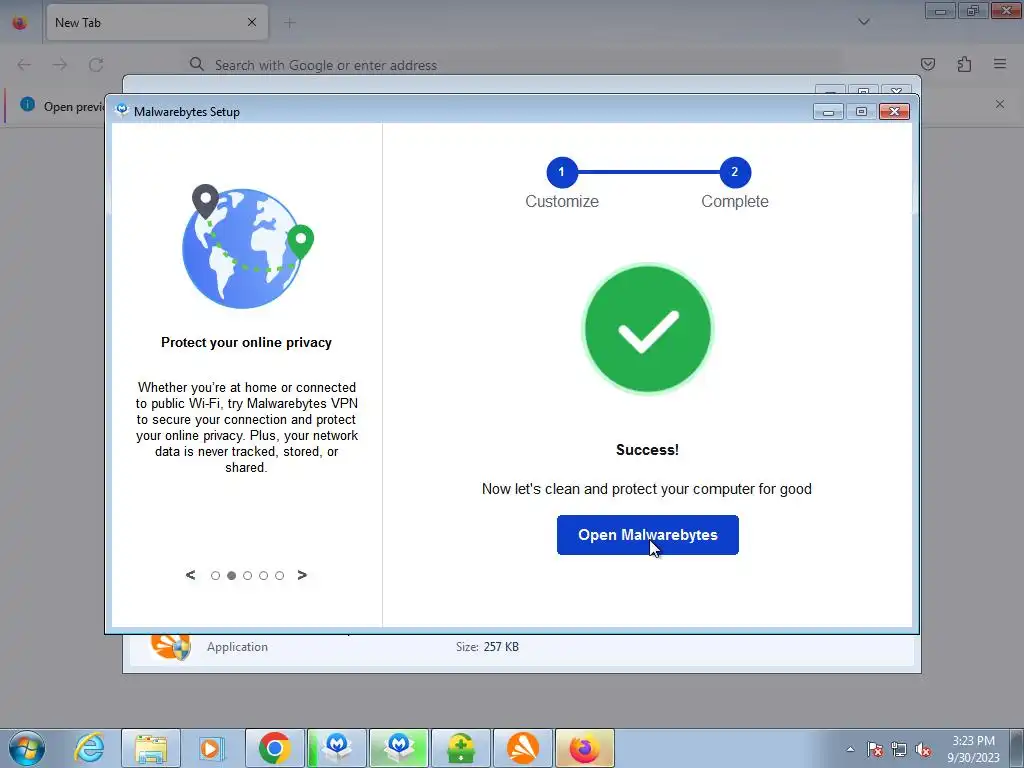
Task: Click Firefox back arrow
Action: pyautogui.click(x=24, y=65)
